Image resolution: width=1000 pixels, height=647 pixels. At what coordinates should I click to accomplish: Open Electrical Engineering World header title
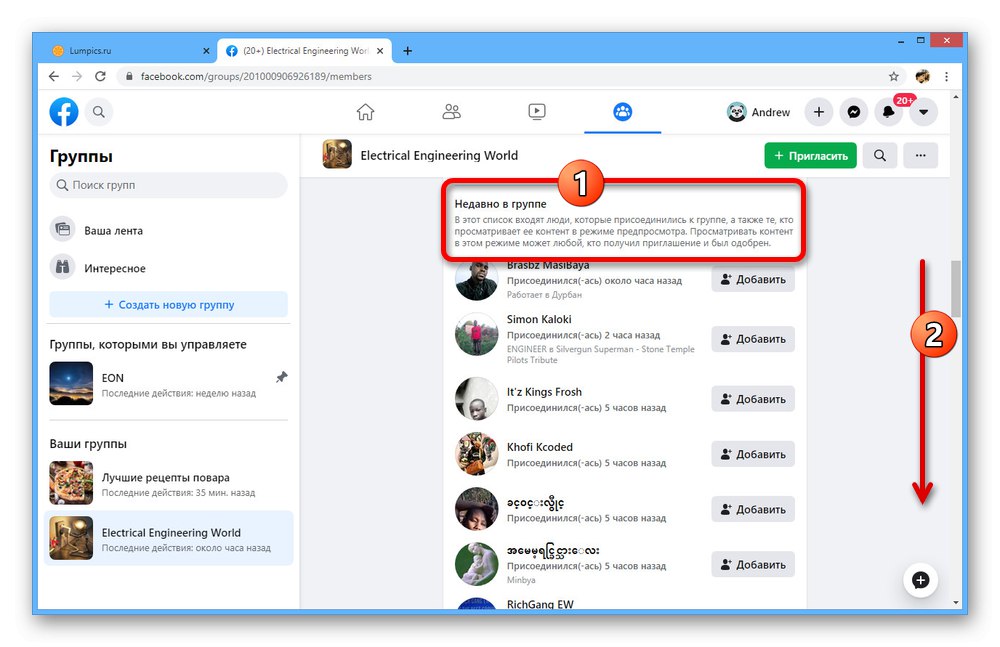pyautogui.click(x=439, y=156)
